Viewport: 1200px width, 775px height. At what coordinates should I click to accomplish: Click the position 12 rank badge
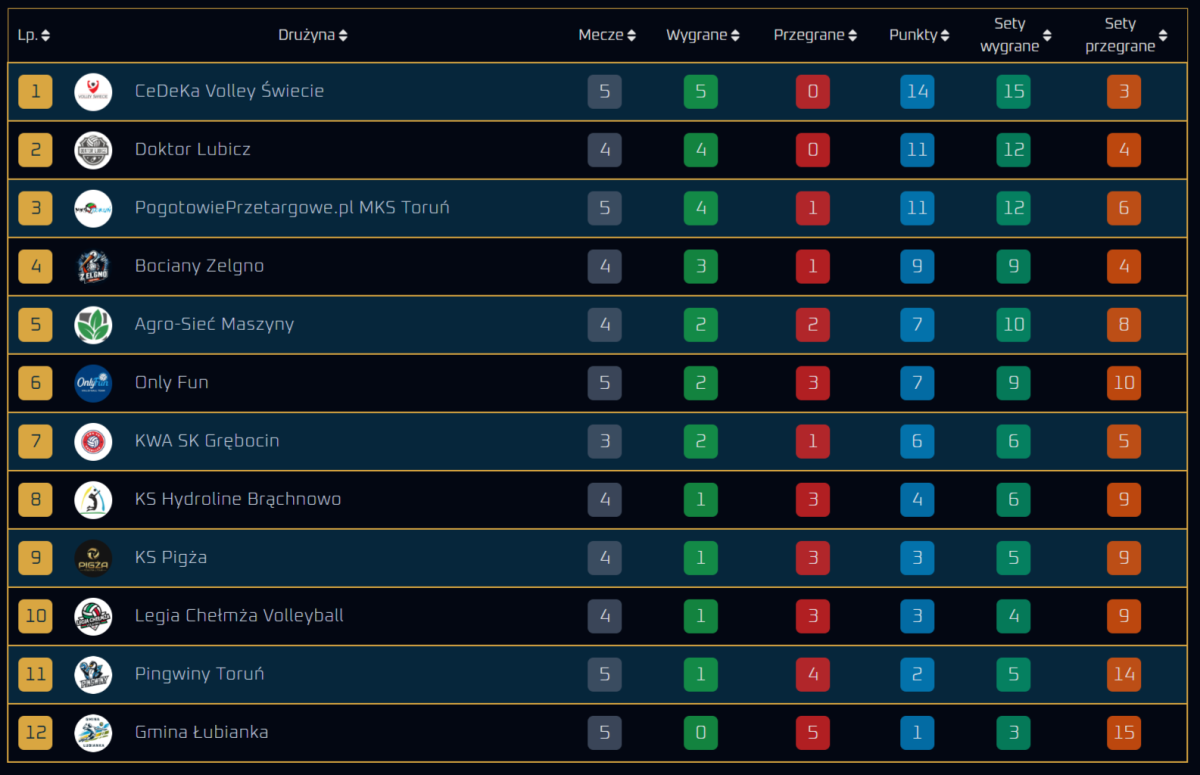tap(35, 732)
